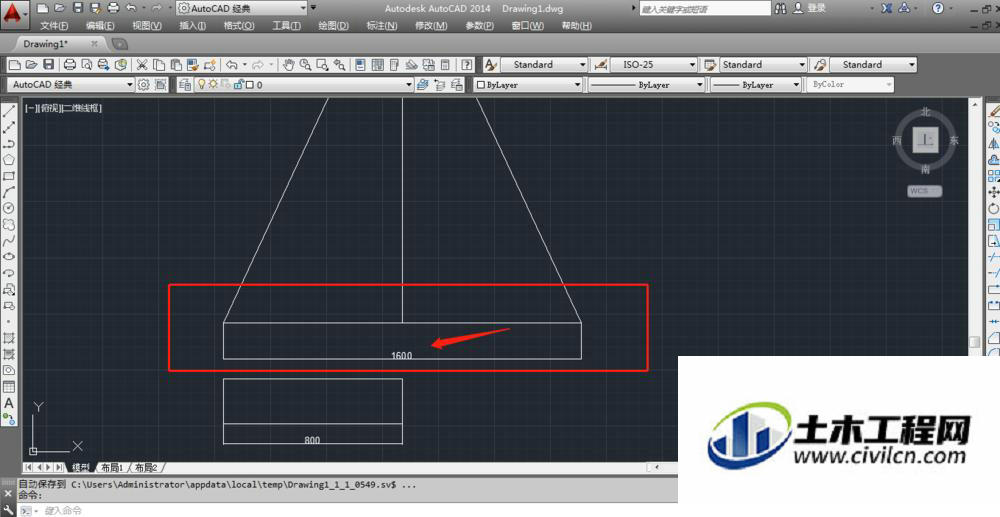Image resolution: width=1000 pixels, height=517 pixels.
Task: Select the Construction Line tool
Action: click(9, 127)
